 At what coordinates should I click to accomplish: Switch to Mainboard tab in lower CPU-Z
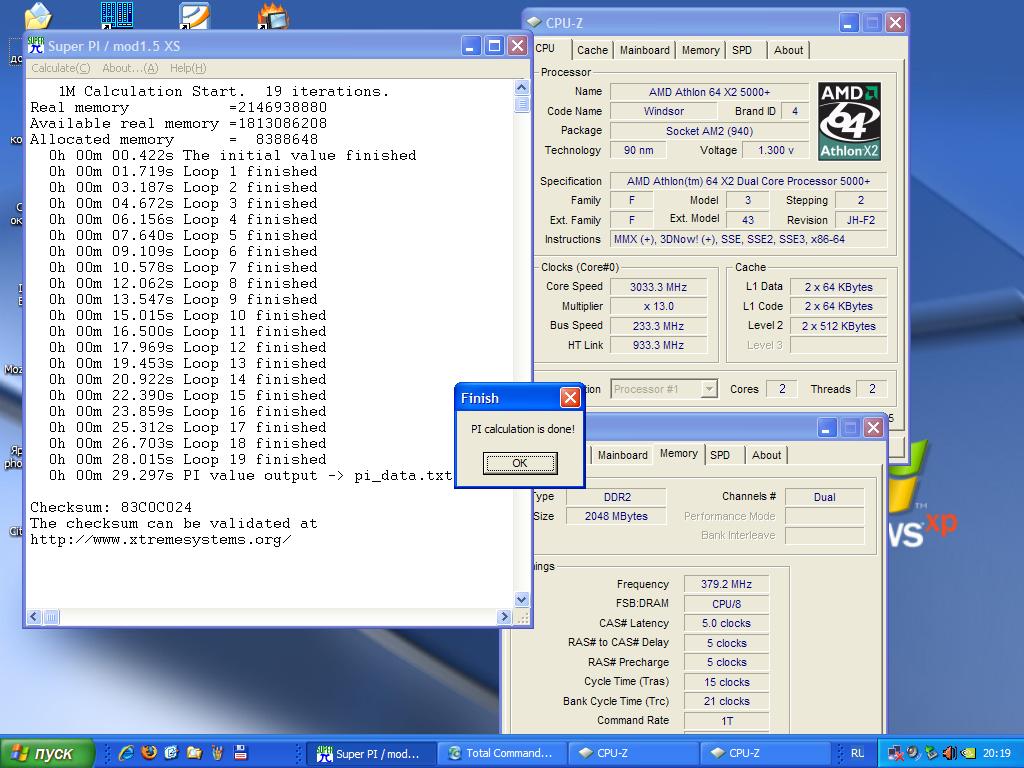click(623, 455)
